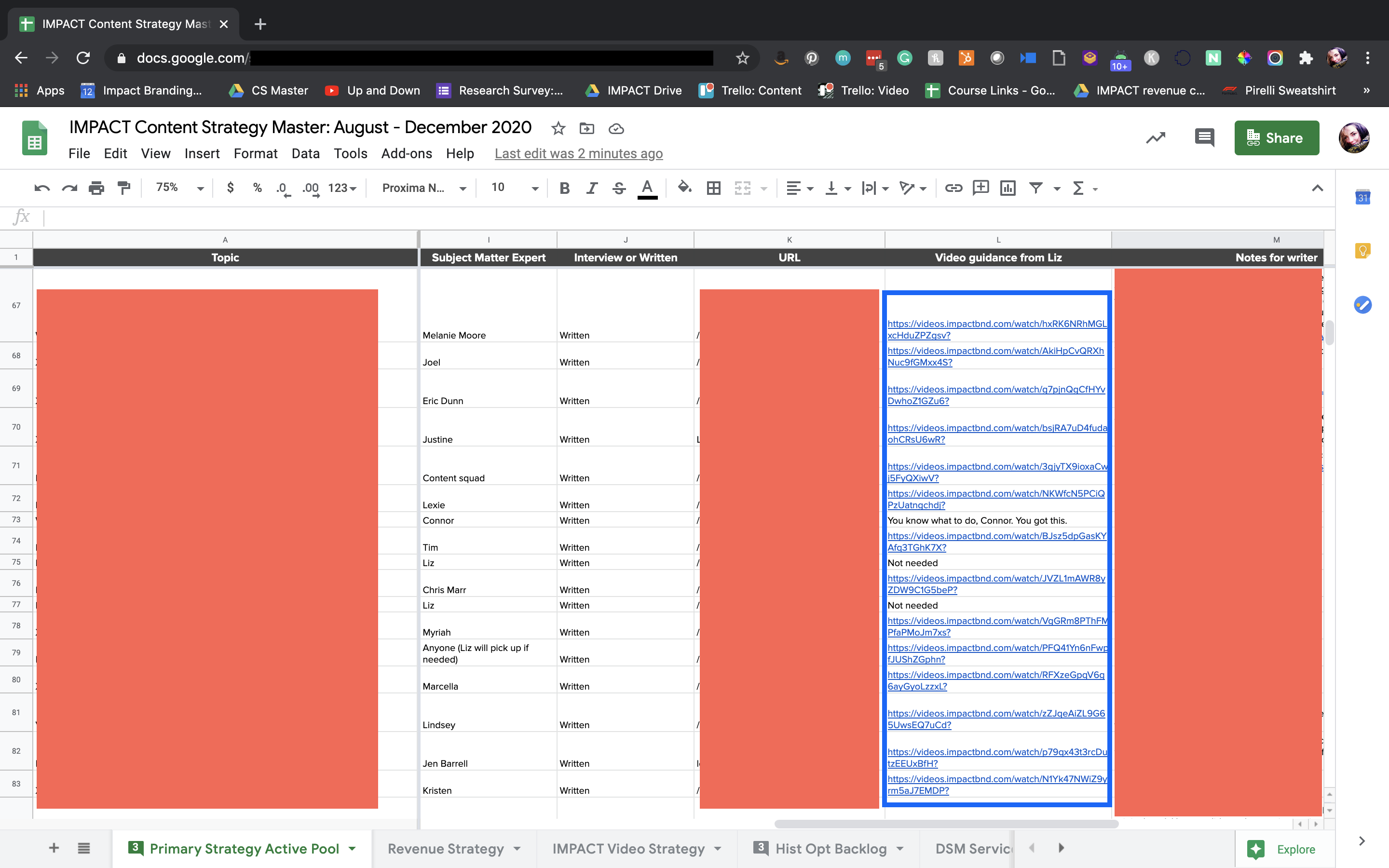Click the cloud document status icon
The image size is (1389, 868).
(616, 129)
